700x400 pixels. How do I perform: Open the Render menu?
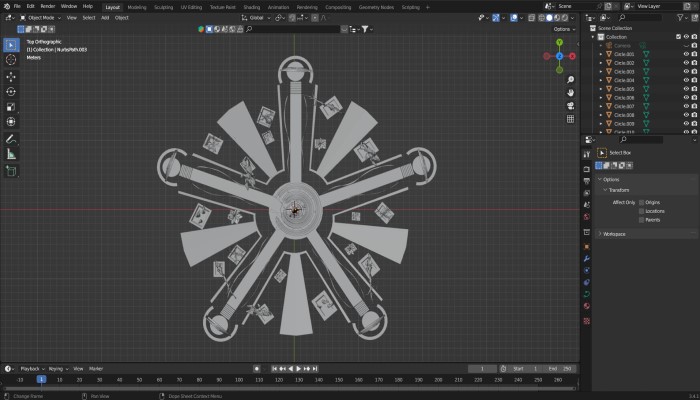click(47, 6)
